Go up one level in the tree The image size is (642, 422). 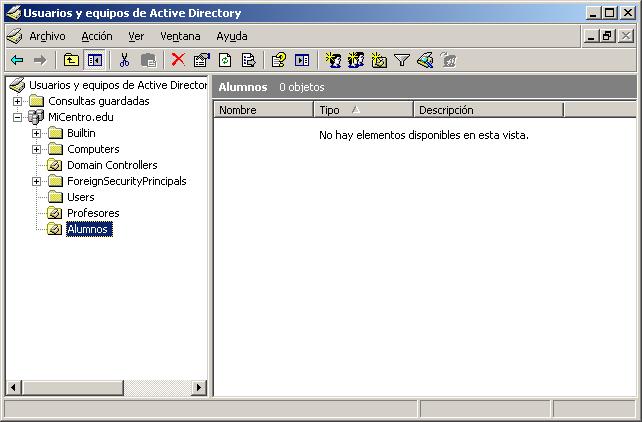click(x=72, y=60)
